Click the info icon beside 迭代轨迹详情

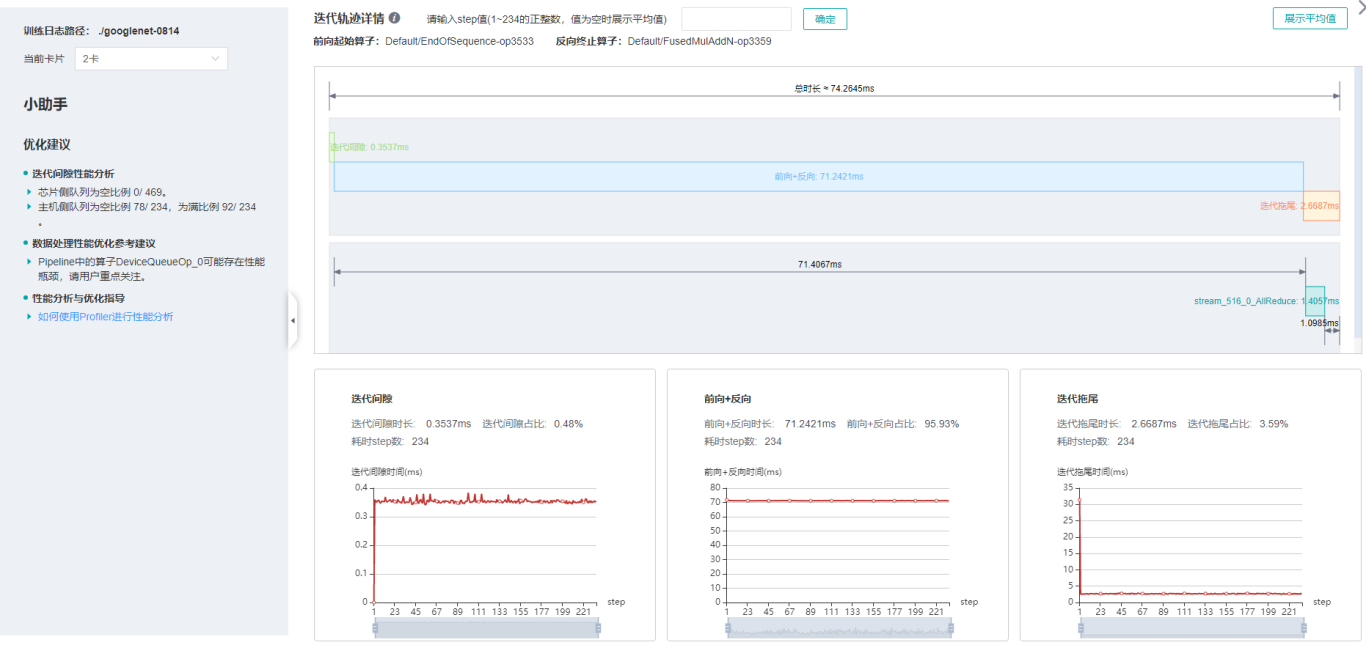[x=395, y=18]
